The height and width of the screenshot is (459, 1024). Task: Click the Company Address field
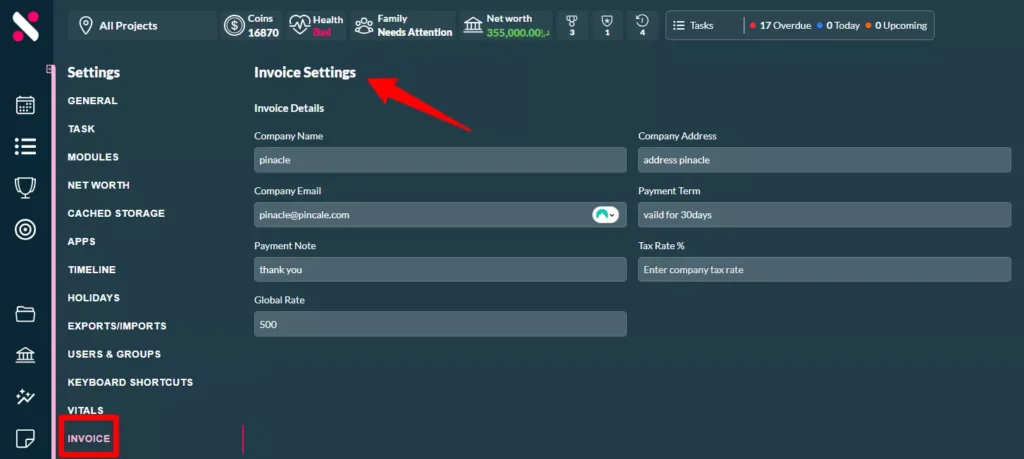point(824,159)
